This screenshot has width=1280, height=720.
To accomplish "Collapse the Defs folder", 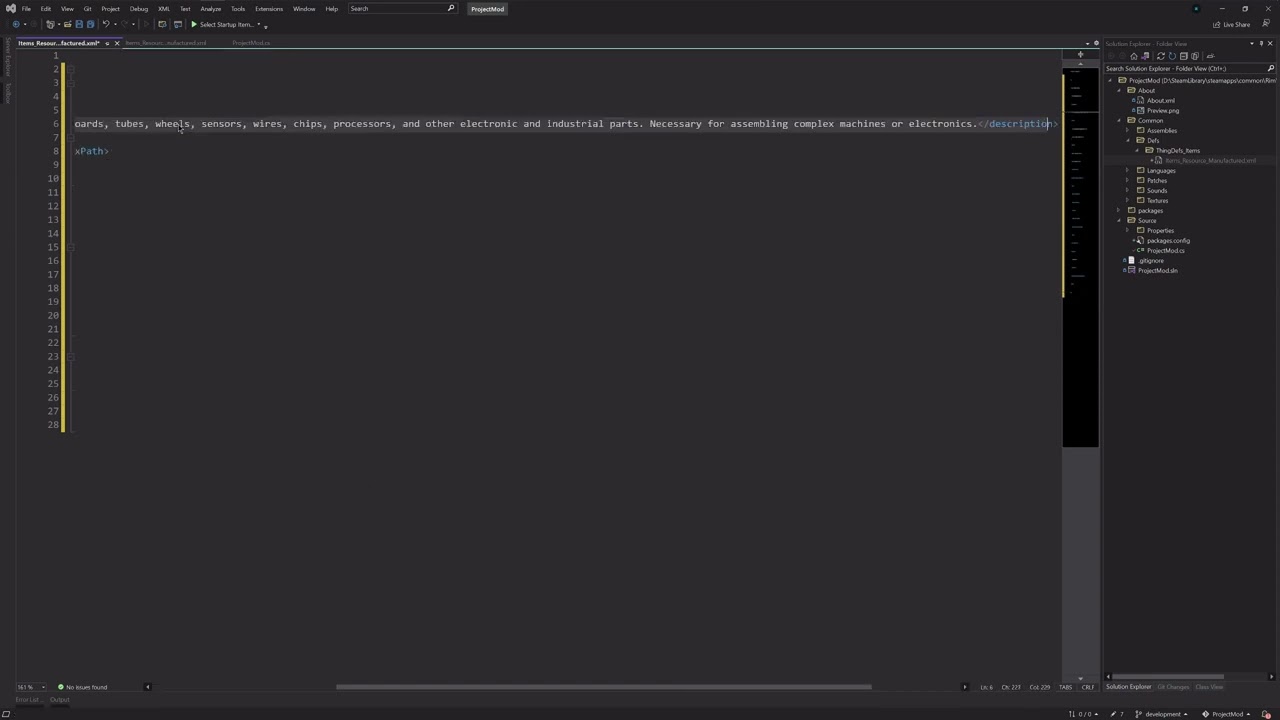I will (x=1128, y=140).
